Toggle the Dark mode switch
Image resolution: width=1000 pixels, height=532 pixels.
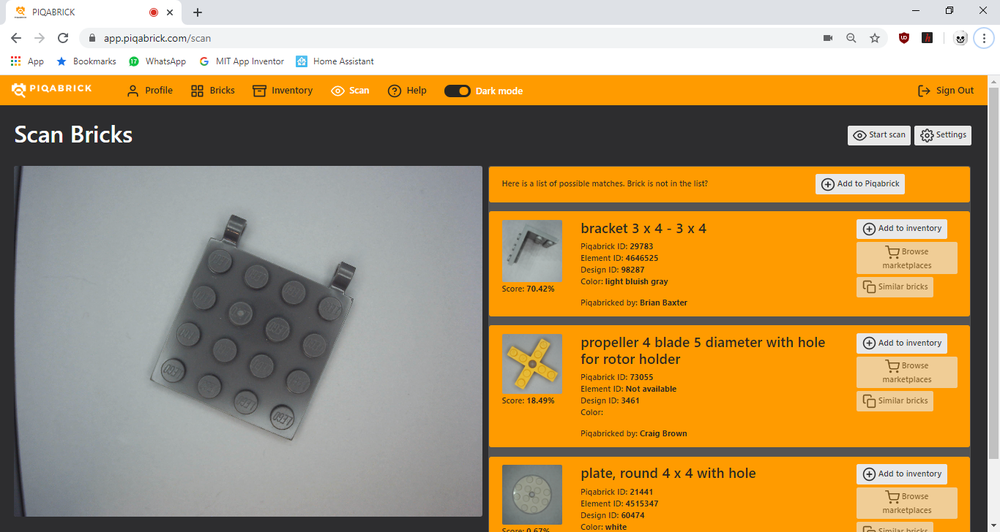tap(457, 91)
